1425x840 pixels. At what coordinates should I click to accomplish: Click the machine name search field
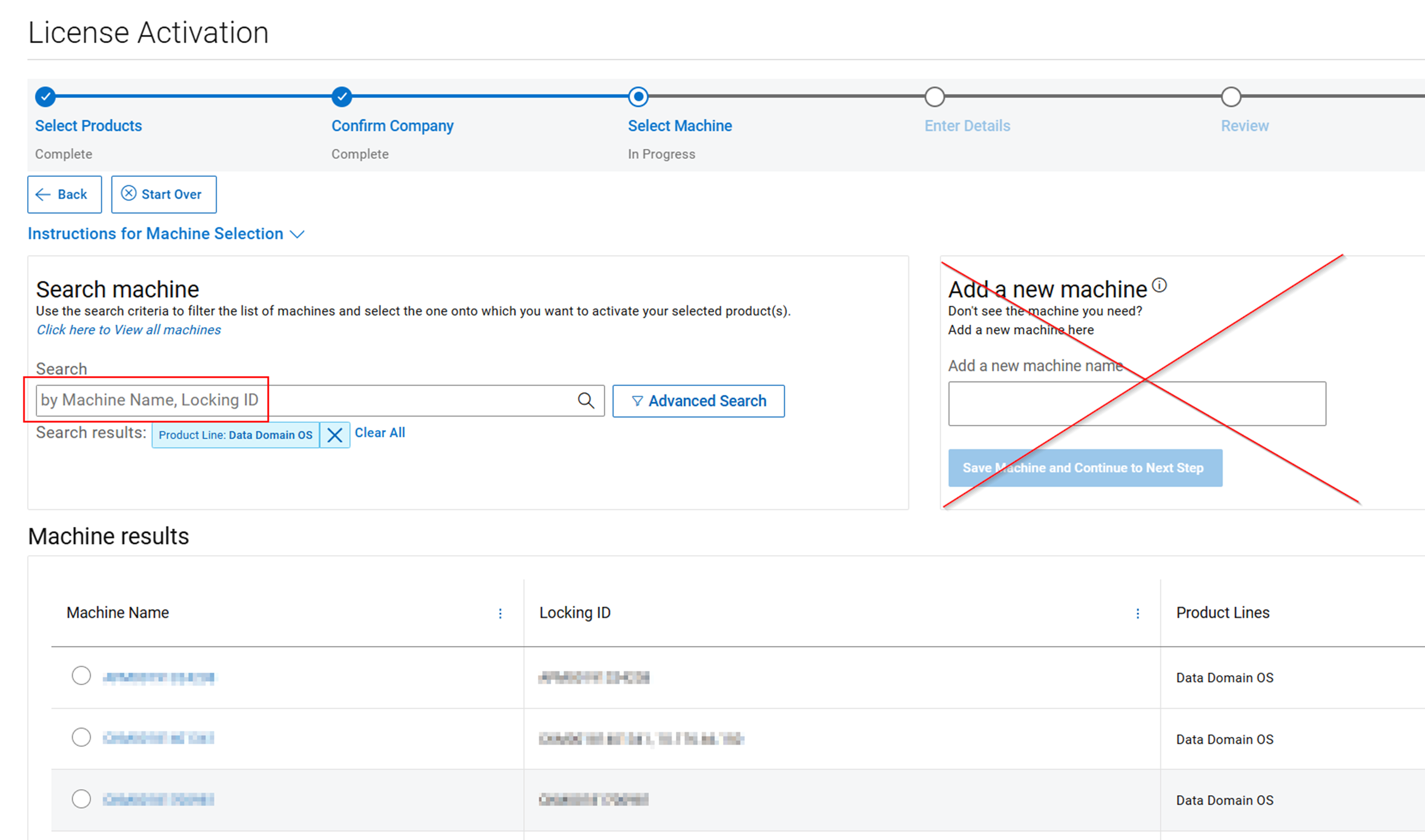(x=303, y=400)
